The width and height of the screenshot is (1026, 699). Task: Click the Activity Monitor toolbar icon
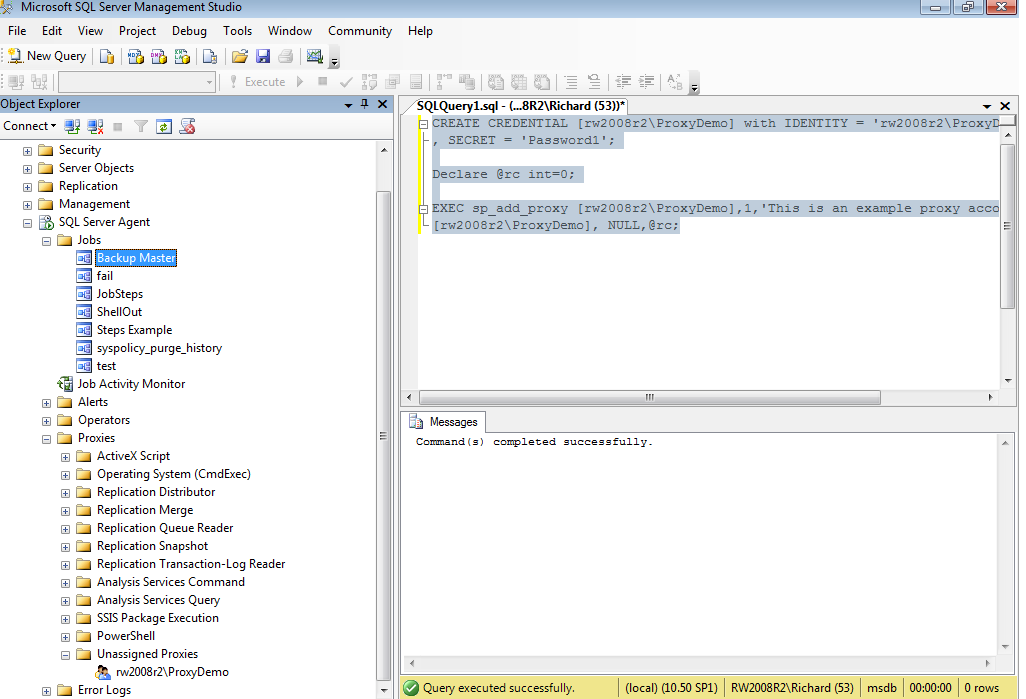point(315,56)
